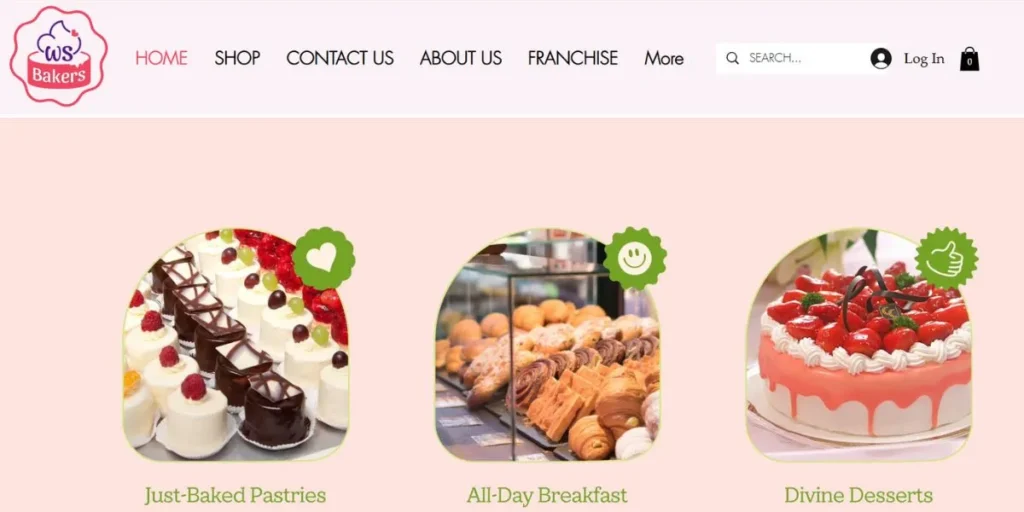The image size is (1024, 512).
Task: Click the Log In link
Action: [x=923, y=59]
